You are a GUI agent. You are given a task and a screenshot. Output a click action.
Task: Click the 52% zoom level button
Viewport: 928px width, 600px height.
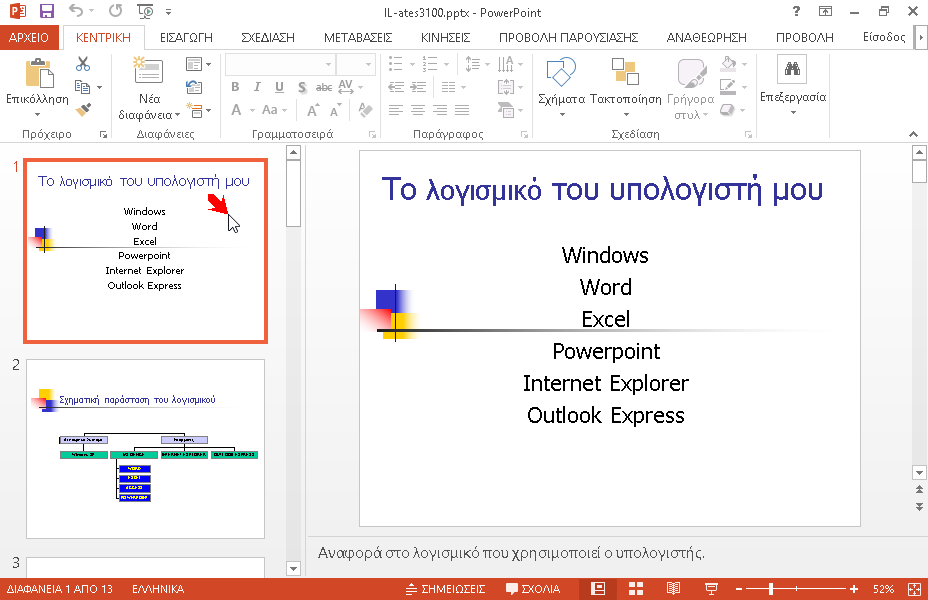pyautogui.click(x=883, y=589)
